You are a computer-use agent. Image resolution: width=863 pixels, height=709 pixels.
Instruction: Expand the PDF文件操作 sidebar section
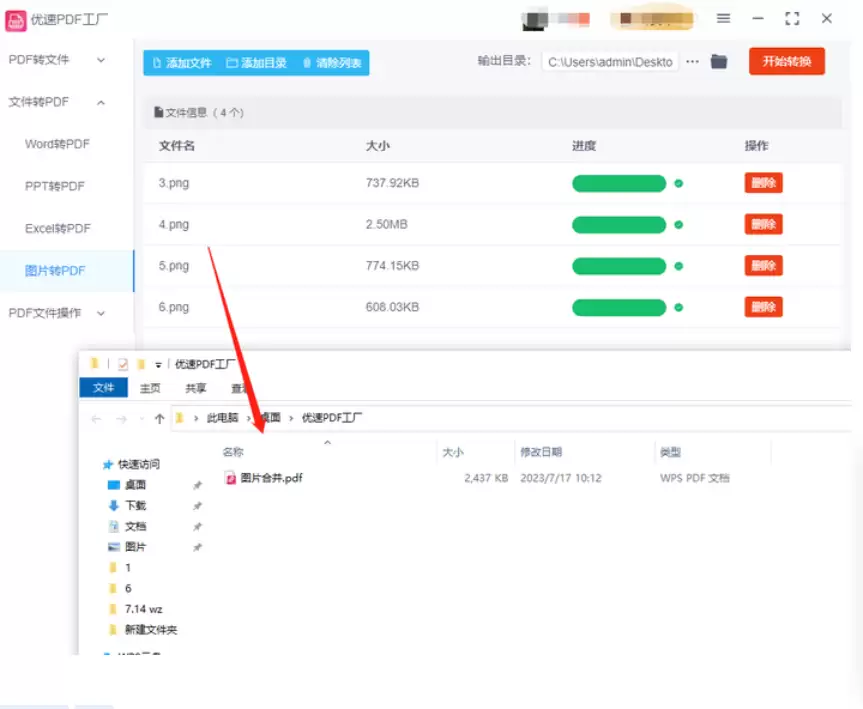point(56,313)
